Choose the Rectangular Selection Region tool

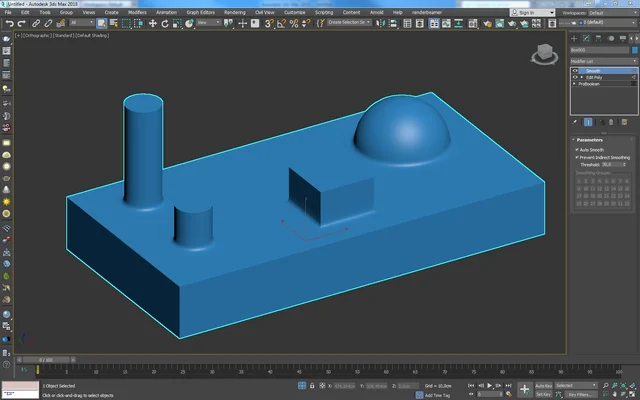pyautogui.click(x=126, y=23)
